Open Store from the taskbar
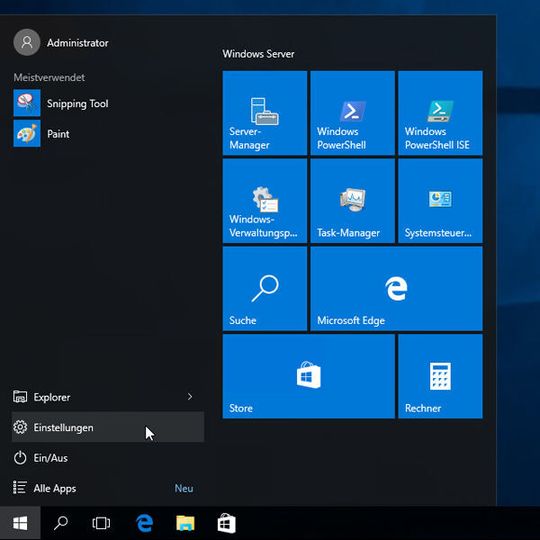540x540 pixels. (x=226, y=523)
